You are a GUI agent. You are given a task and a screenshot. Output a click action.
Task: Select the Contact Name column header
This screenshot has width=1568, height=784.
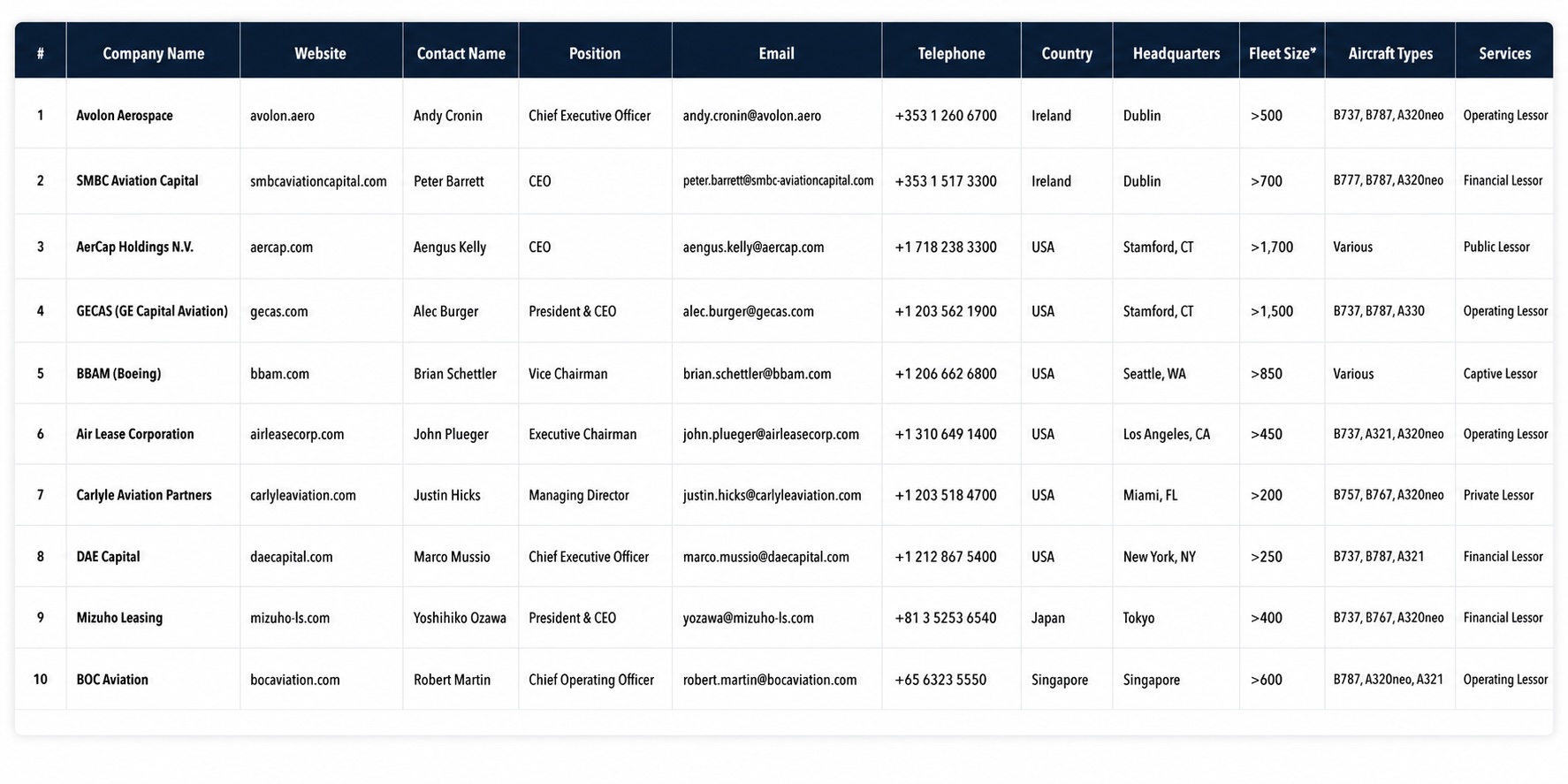(x=461, y=53)
